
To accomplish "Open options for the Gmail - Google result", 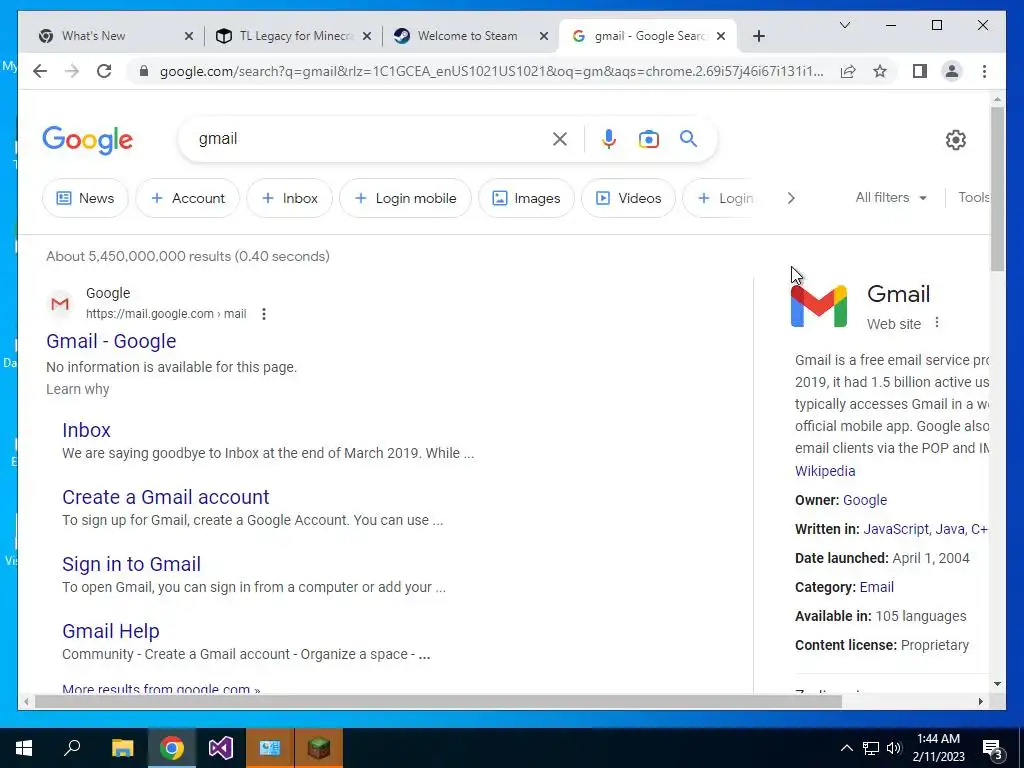I will point(264,314).
